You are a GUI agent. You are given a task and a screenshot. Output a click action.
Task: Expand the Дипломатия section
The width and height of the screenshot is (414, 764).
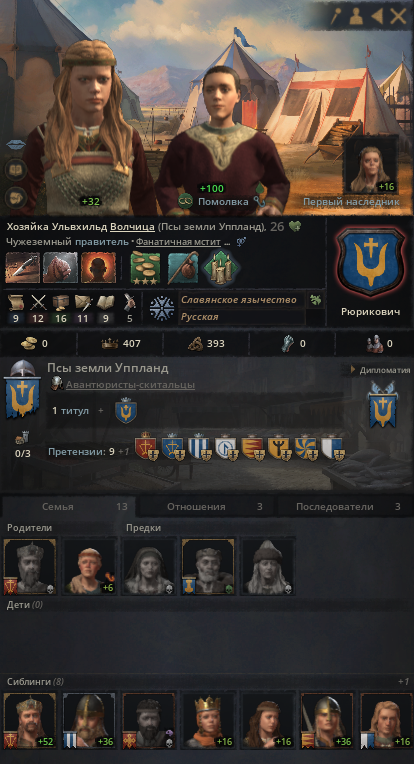[x=380, y=370]
